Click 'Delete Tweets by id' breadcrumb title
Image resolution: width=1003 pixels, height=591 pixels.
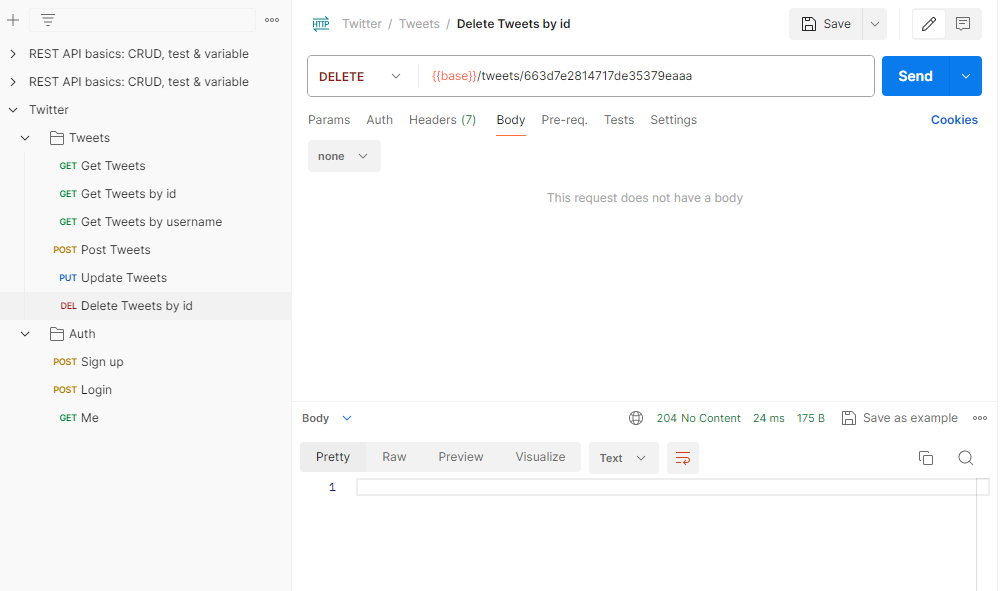coord(514,24)
